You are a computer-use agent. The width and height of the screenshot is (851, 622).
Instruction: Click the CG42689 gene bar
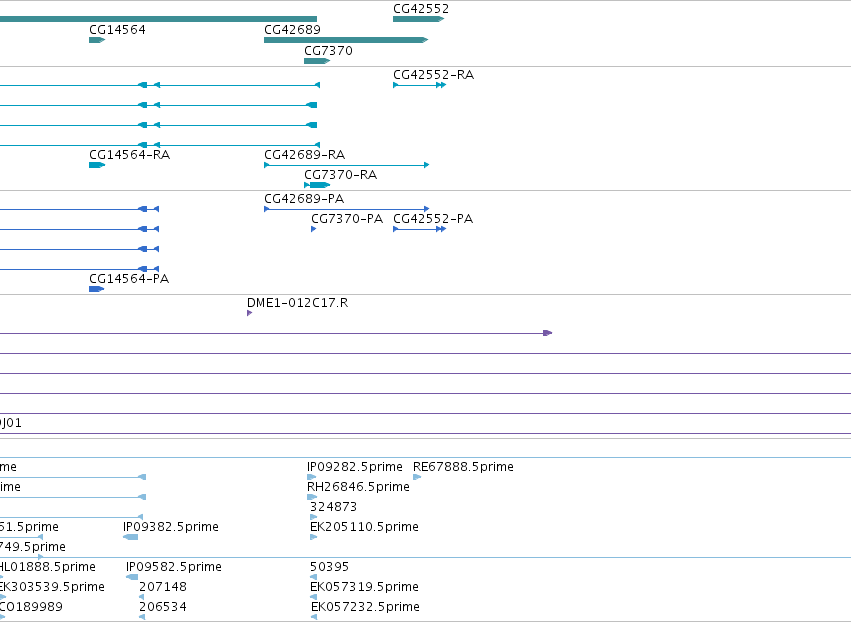346,40
